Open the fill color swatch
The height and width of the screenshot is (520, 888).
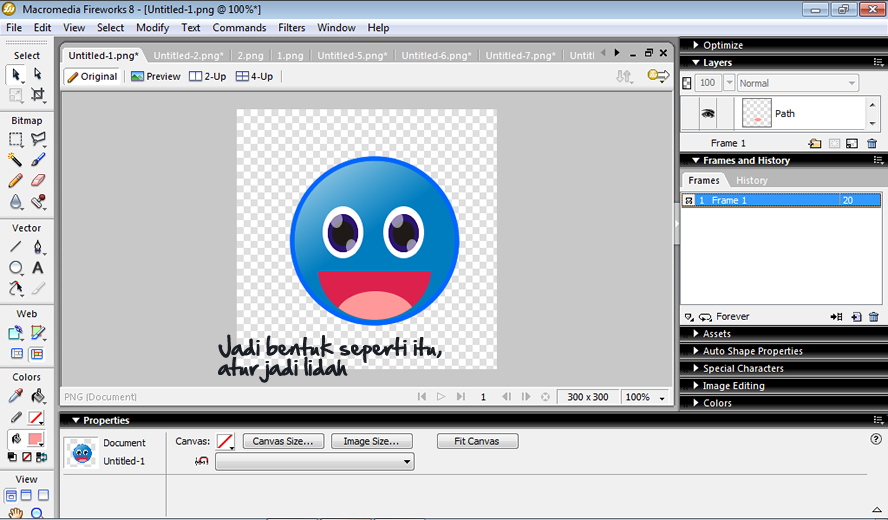click(x=36, y=439)
